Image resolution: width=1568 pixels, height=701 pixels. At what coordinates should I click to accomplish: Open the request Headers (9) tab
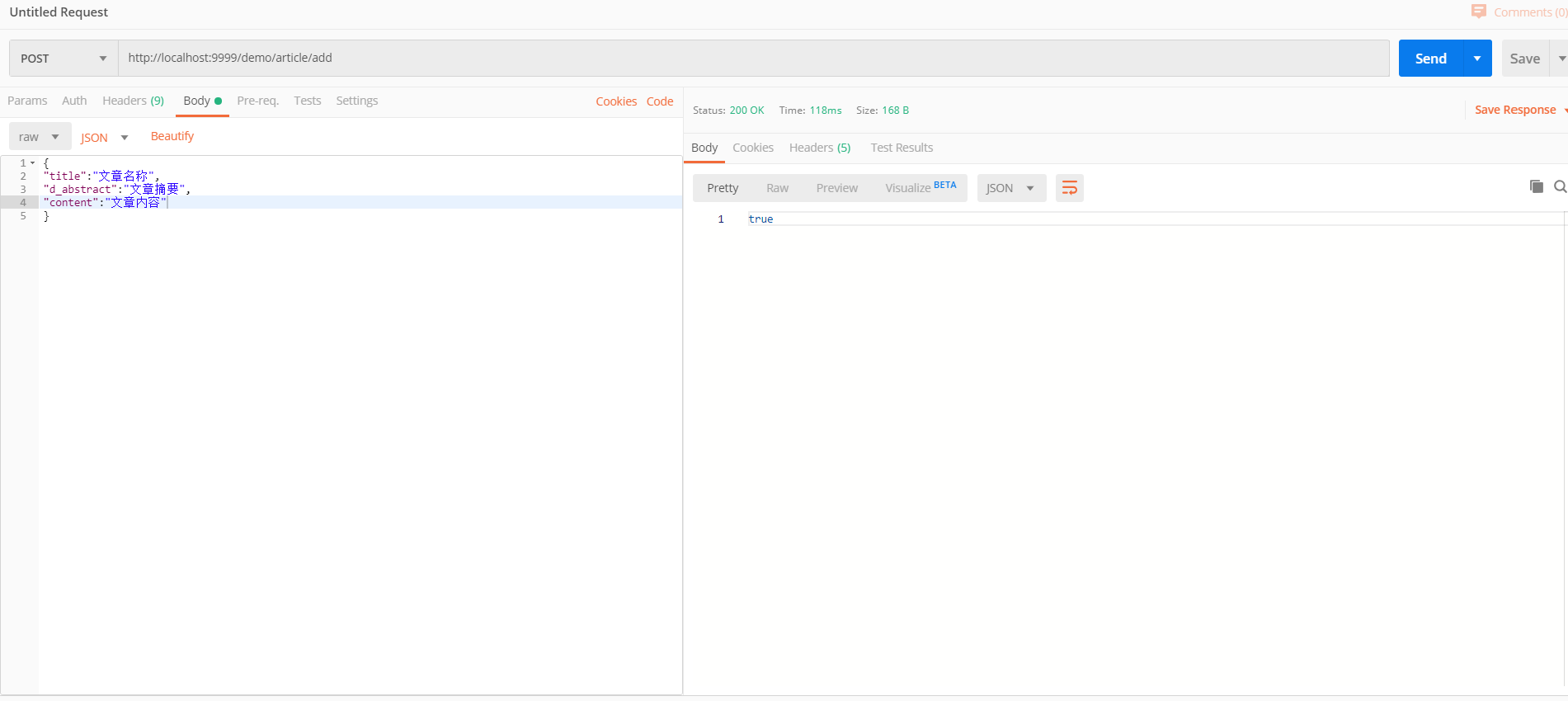[x=133, y=101]
